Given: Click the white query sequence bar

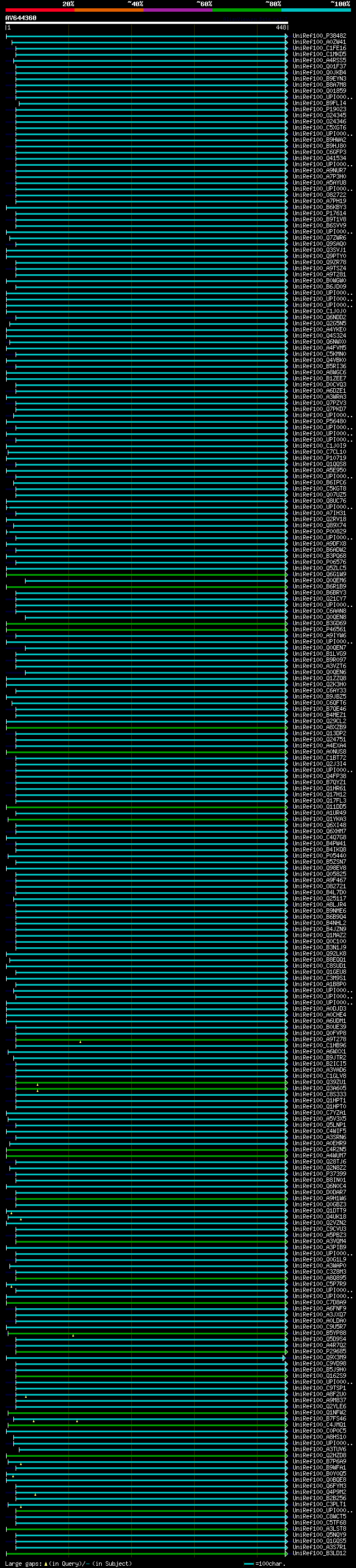Looking at the screenshot, I should [147, 22].
